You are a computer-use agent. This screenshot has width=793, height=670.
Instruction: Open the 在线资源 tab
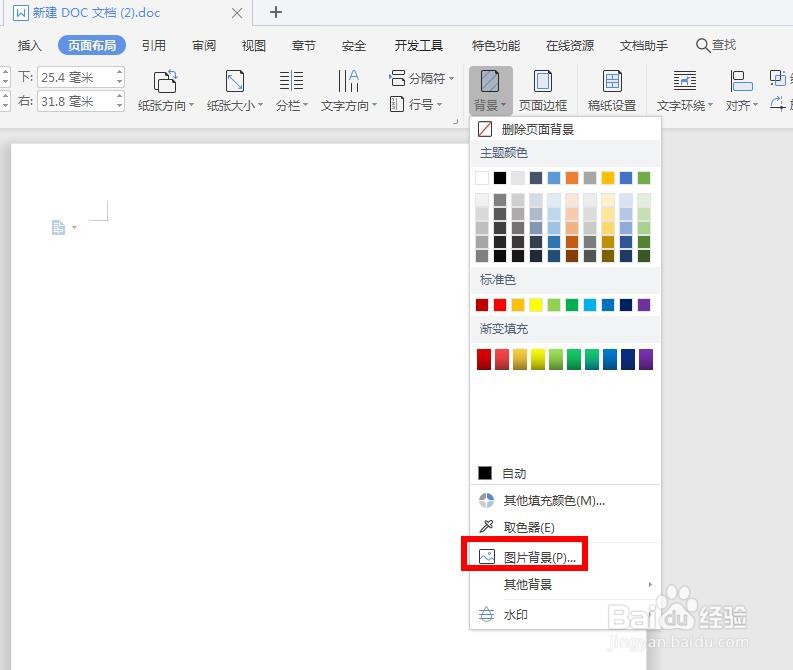coord(569,46)
